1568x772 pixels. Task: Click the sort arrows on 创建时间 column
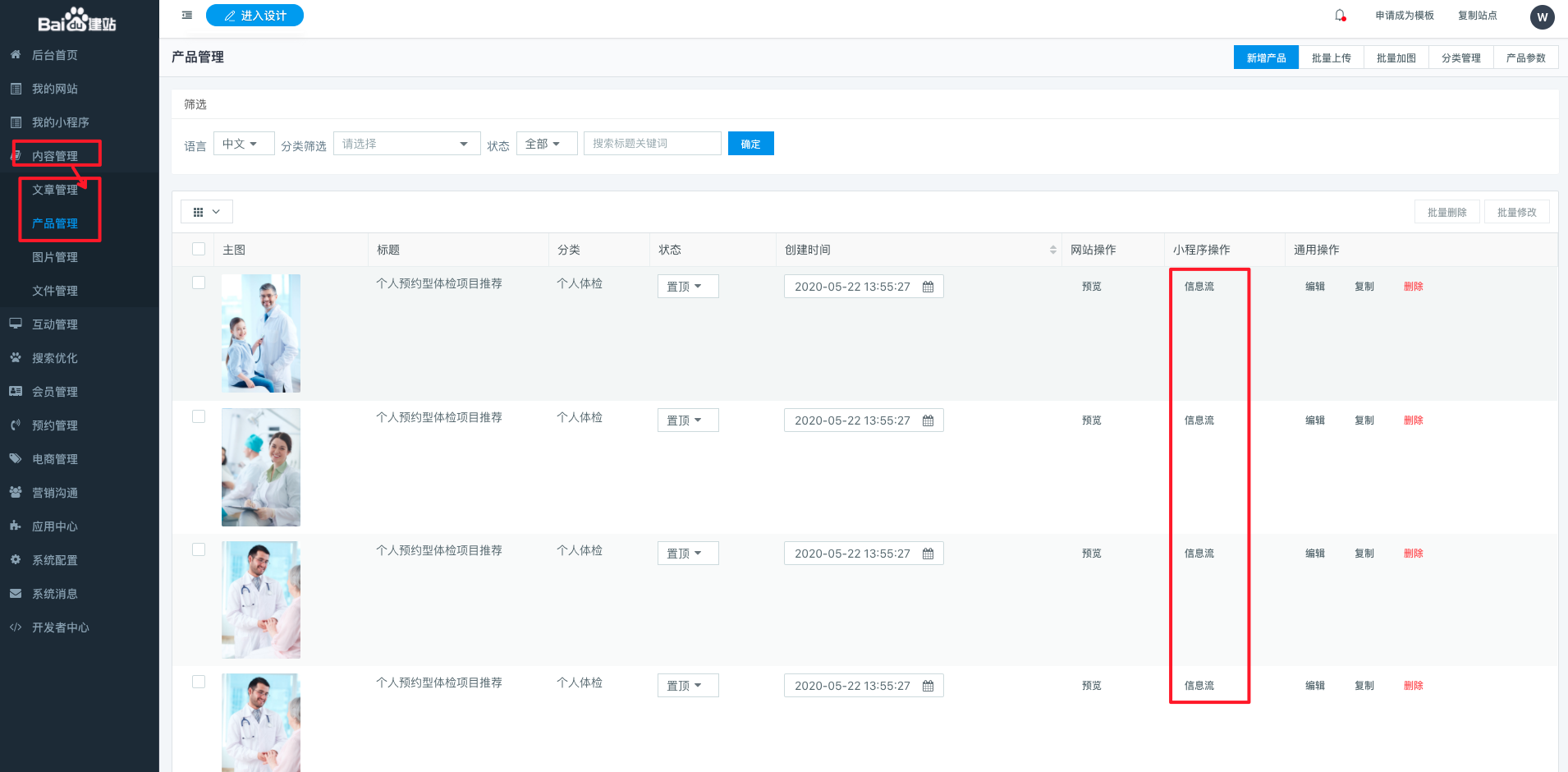[1052, 250]
